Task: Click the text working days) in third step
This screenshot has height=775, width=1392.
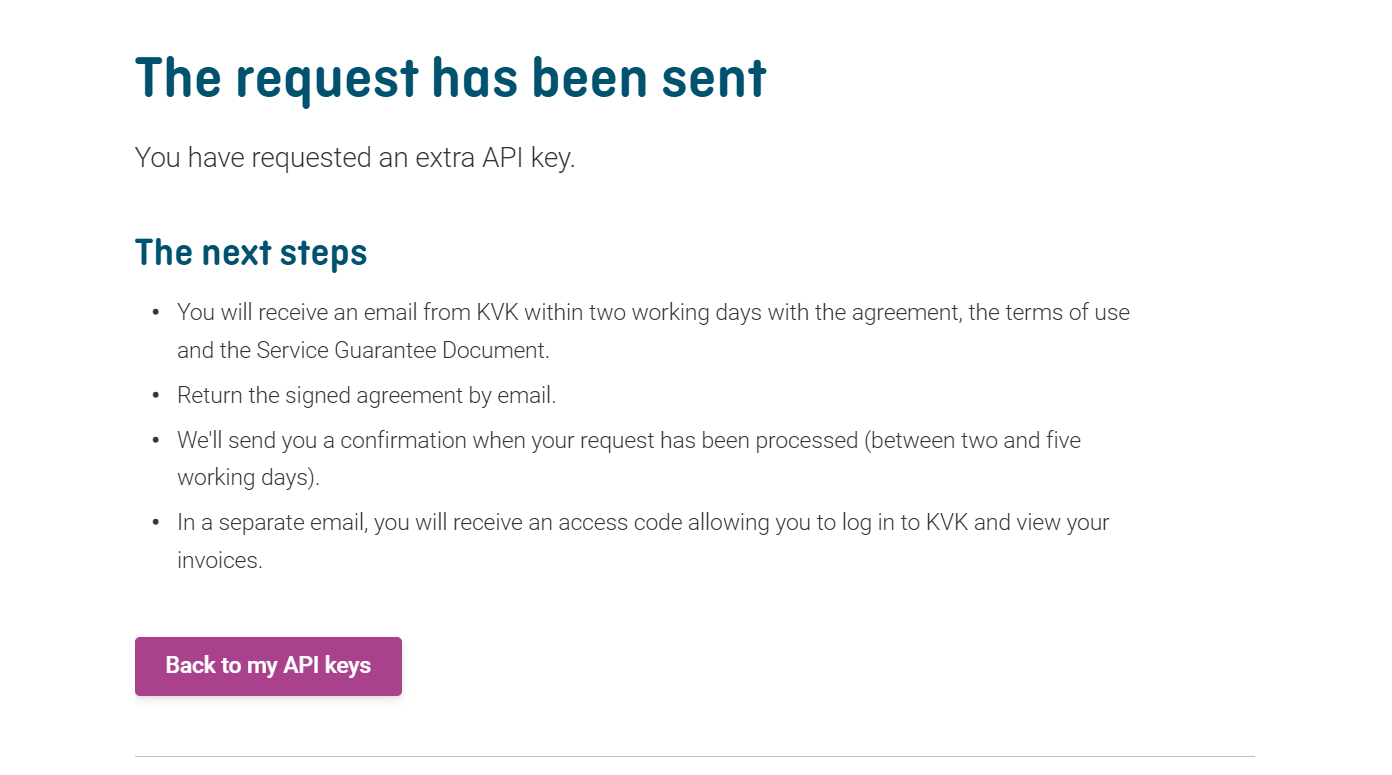Action: 248,477
